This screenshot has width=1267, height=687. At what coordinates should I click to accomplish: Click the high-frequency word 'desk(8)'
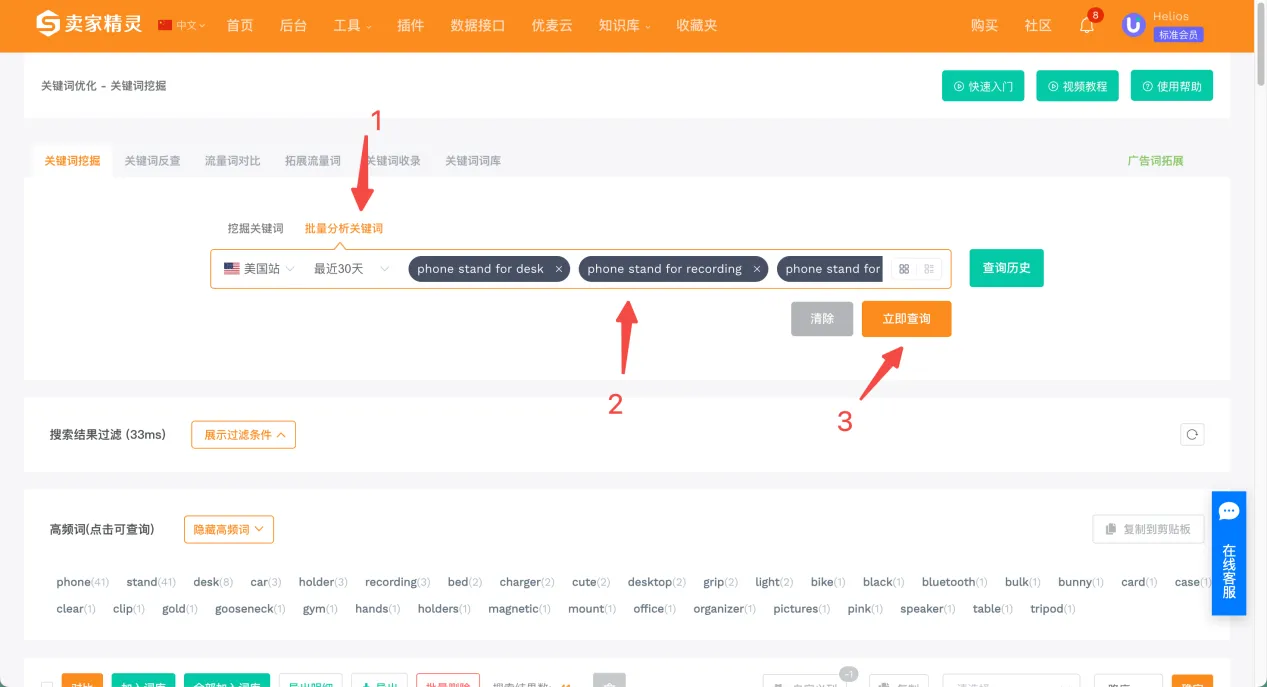(213, 582)
